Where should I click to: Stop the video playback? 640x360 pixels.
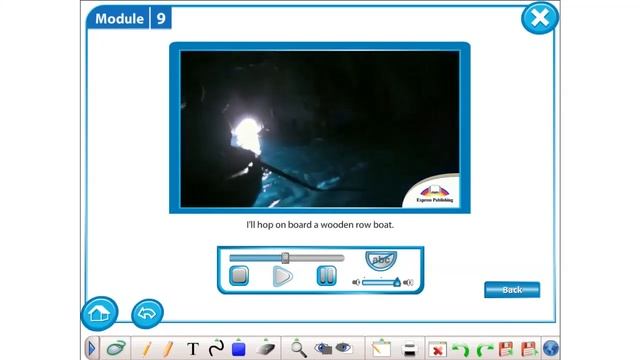pos(239,276)
